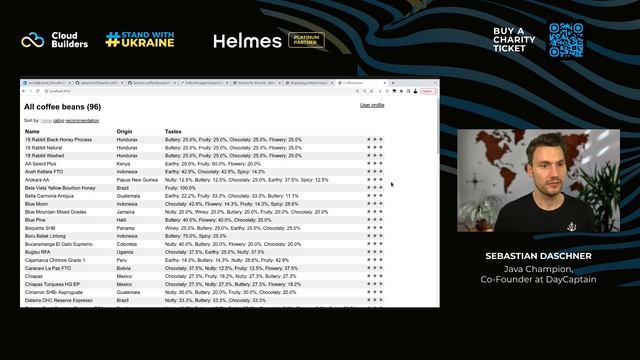Viewport: 640px width, 360px height.
Task: Give 18 Rabbit Washed three stars
Action: tap(381, 156)
